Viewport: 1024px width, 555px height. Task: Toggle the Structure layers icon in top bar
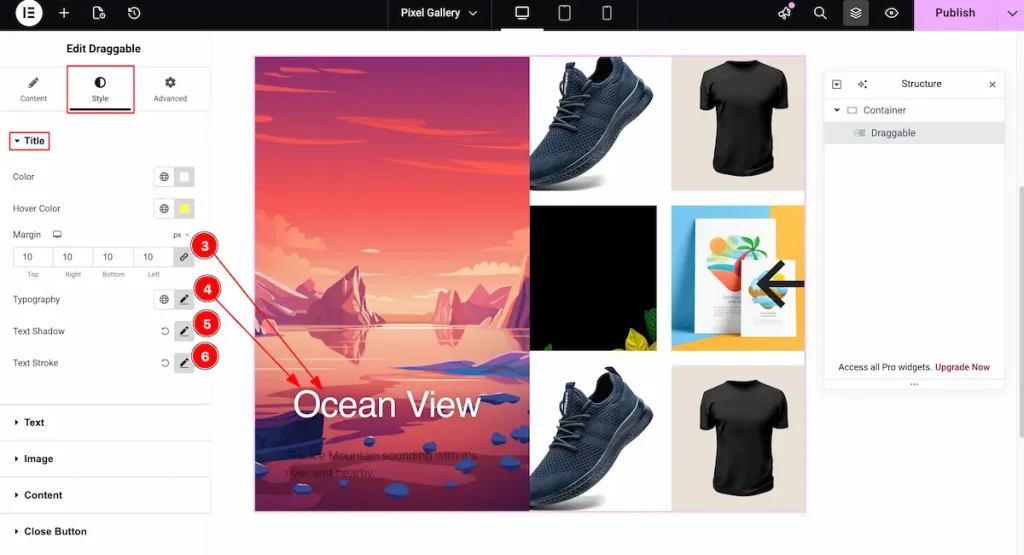coord(855,13)
